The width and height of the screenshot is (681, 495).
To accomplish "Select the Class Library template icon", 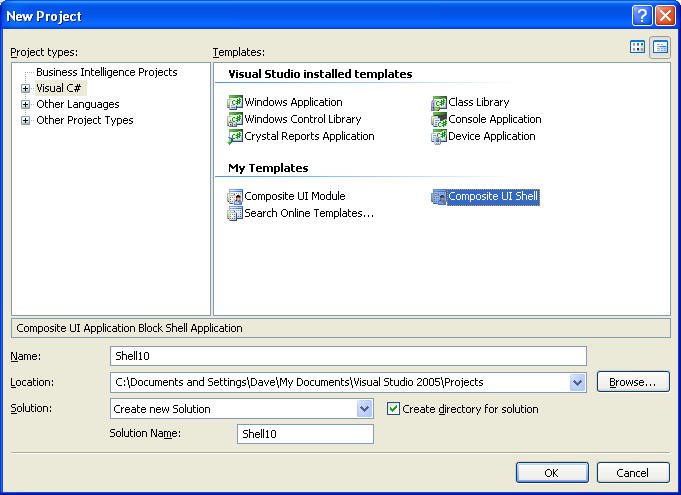I will [x=439, y=102].
